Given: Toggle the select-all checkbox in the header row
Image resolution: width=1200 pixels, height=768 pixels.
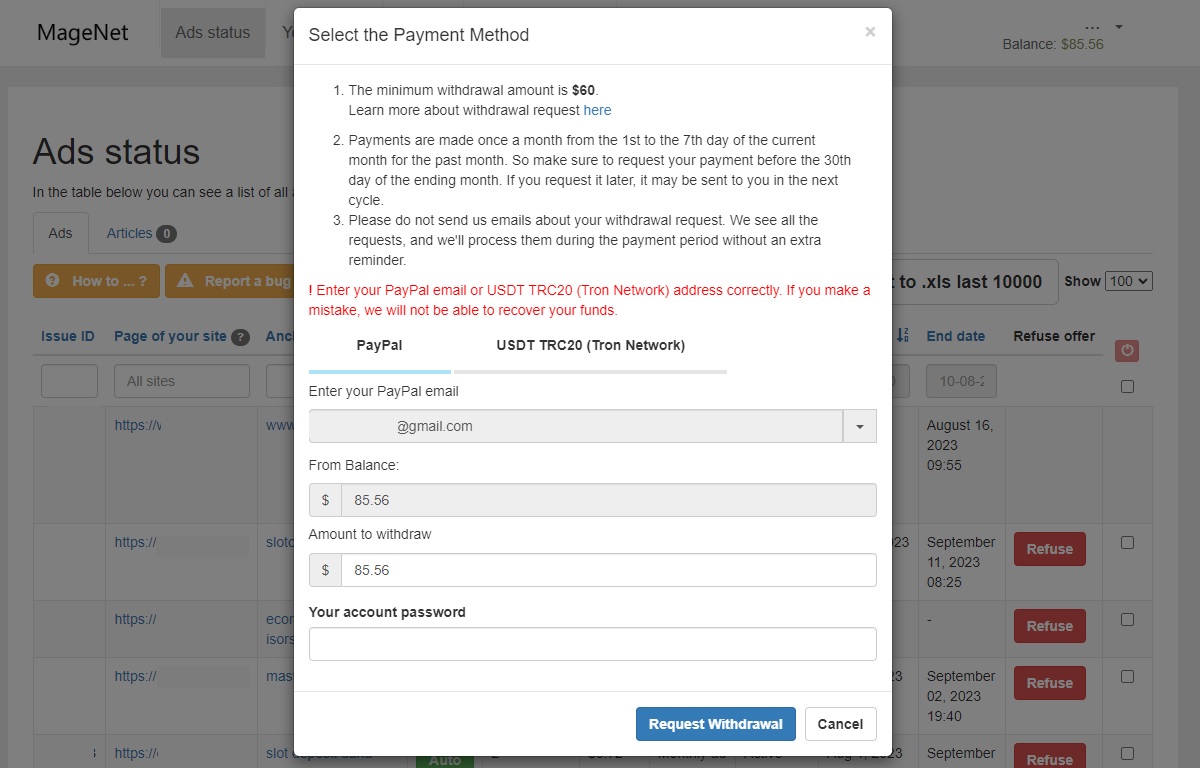Looking at the screenshot, I should click(x=1127, y=387).
